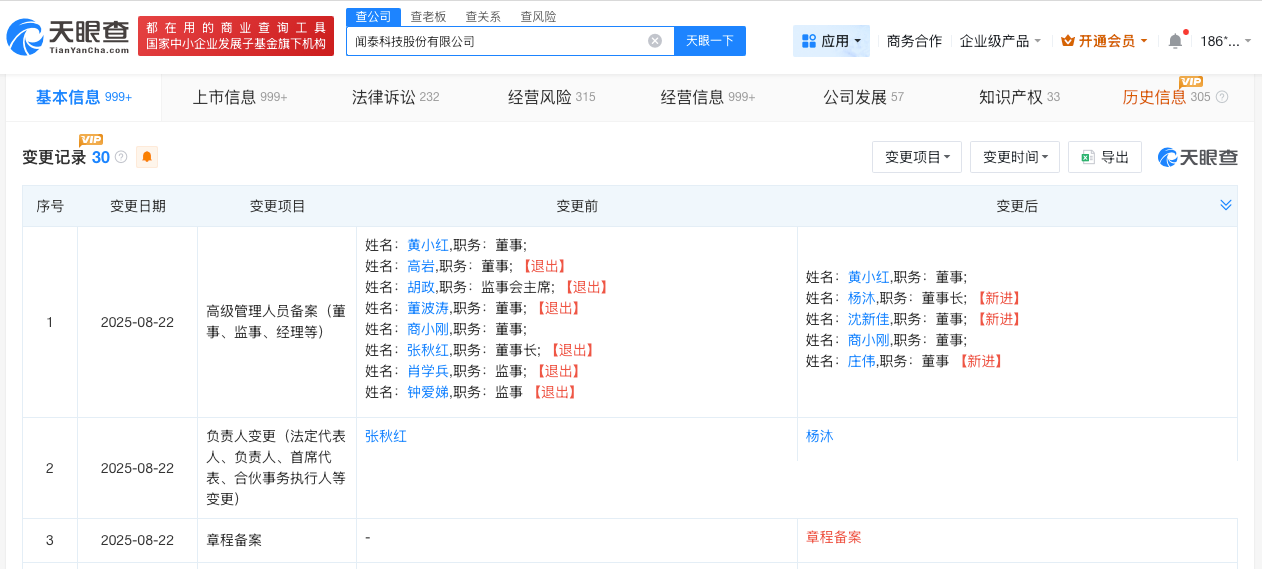Click the count 30 beside 变更记录
1262x569 pixels.
click(x=101, y=157)
